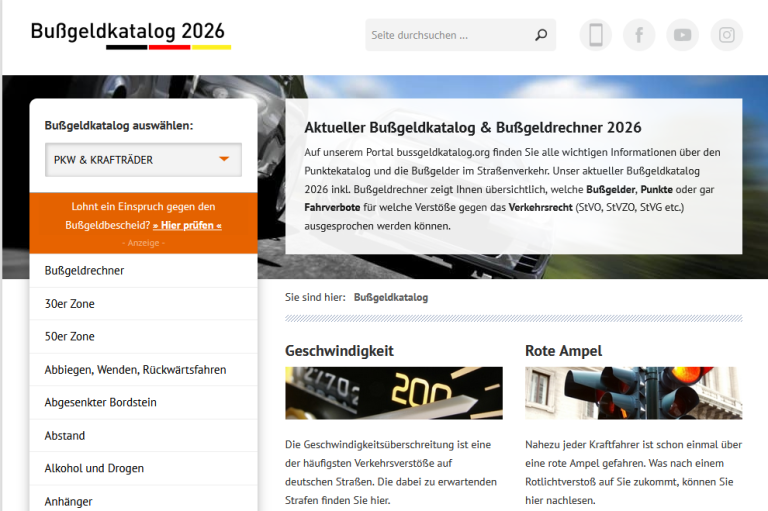Click the Rote Ampel heading link

pyautogui.click(x=563, y=351)
